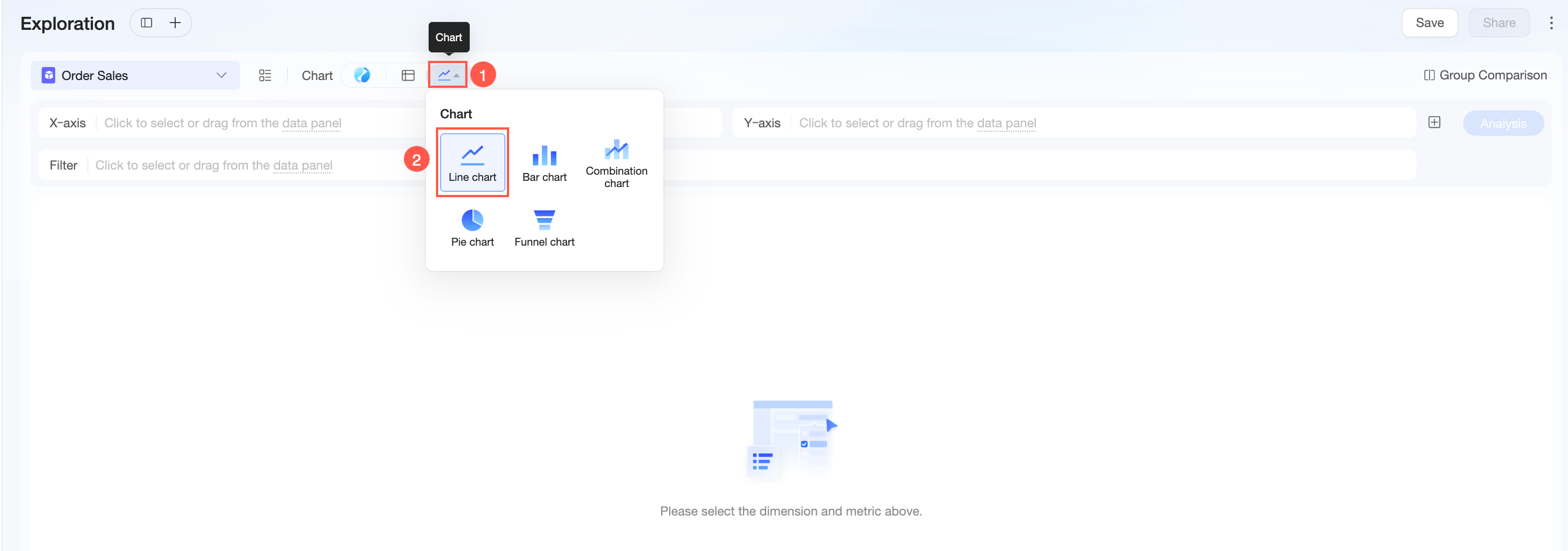1568x551 pixels.
Task: Select the Pie chart option
Action: (x=473, y=228)
